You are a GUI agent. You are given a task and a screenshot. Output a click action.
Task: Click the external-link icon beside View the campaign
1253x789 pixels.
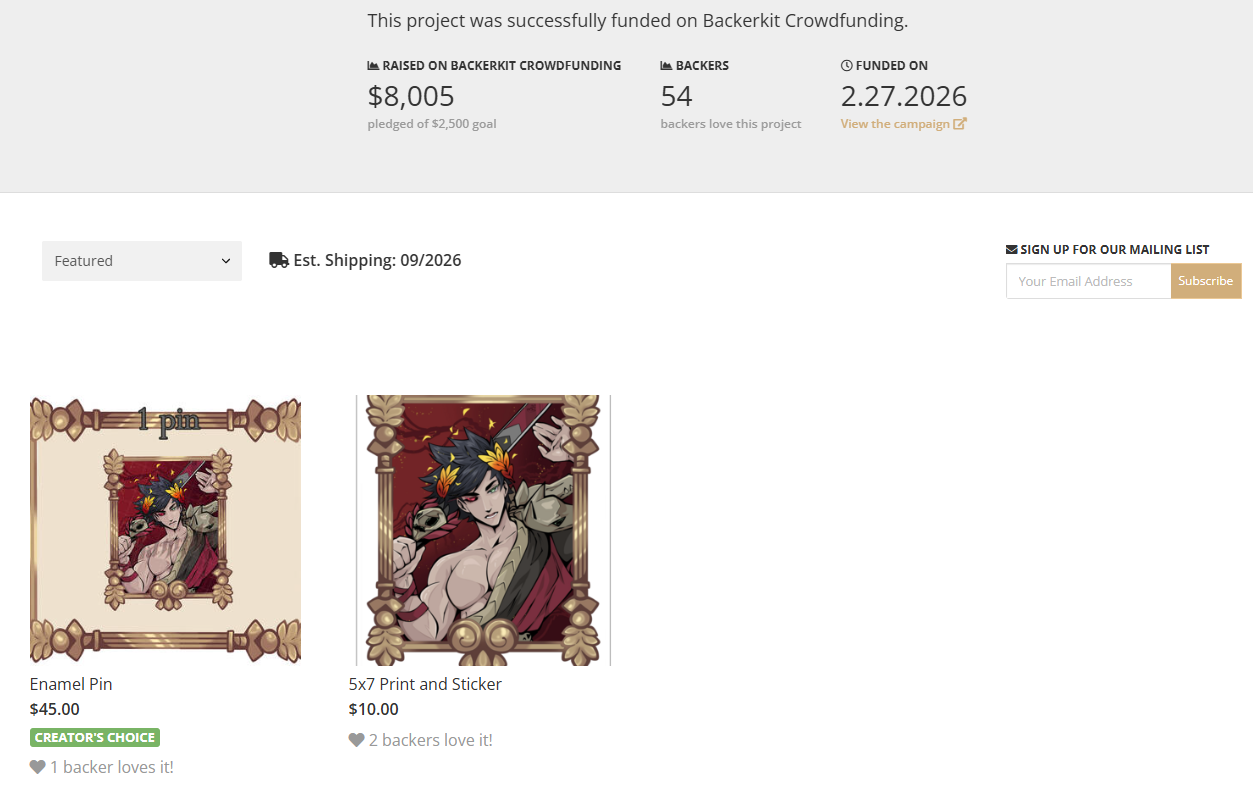pyautogui.click(x=960, y=124)
